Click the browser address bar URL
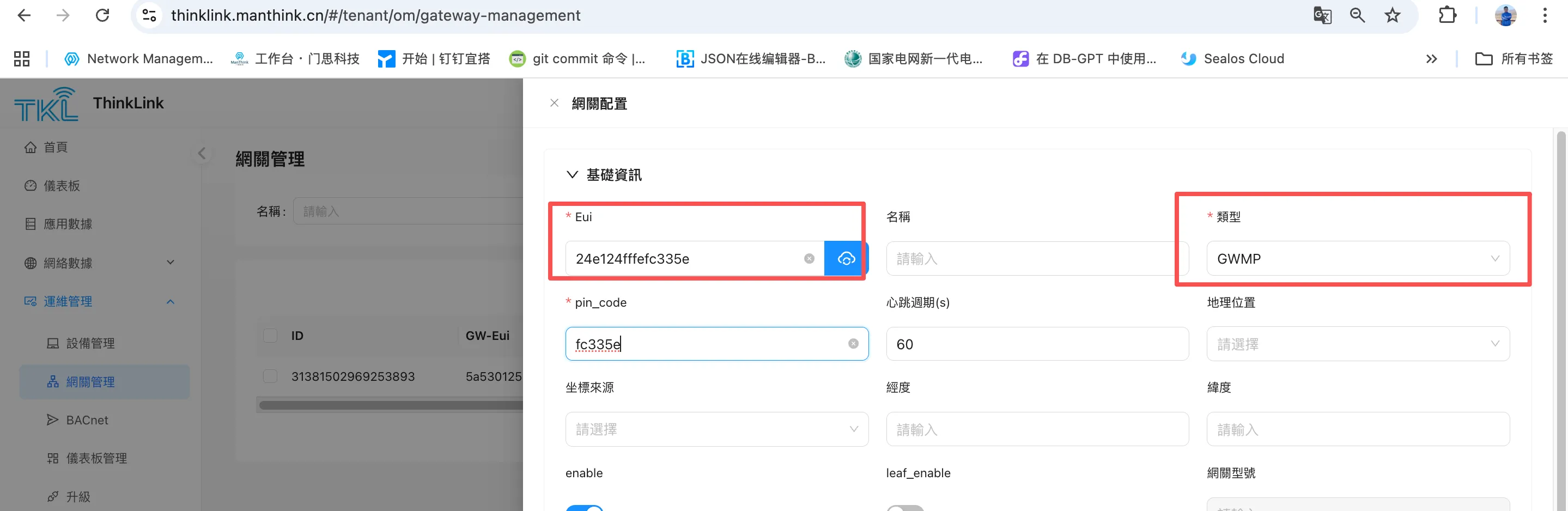This screenshot has width=1568, height=511. [x=375, y=15]
